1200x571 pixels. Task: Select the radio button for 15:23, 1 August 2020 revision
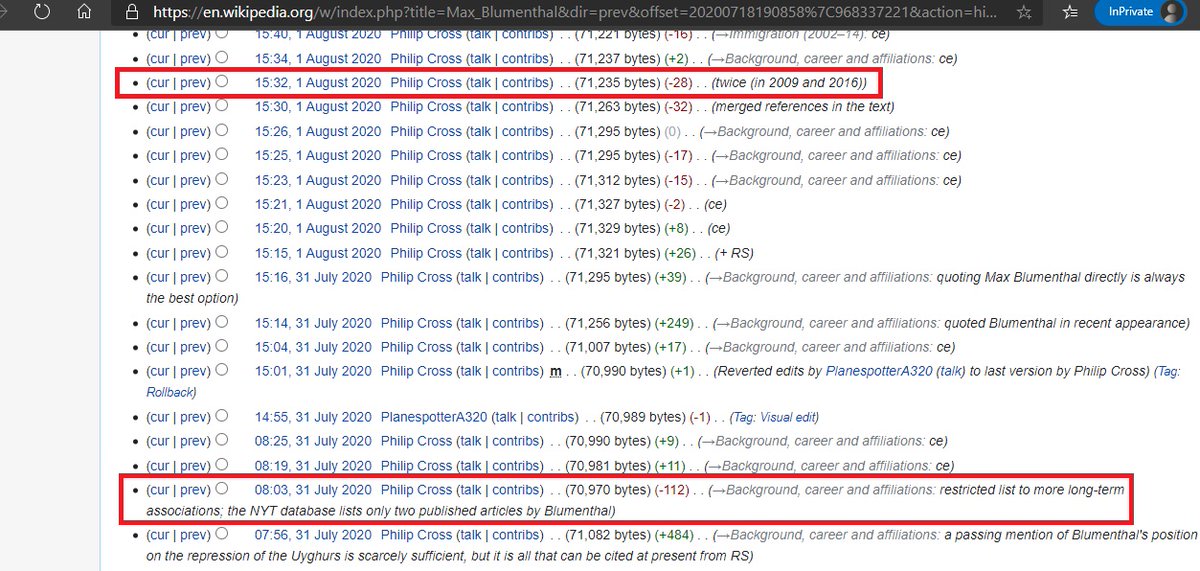pos(222,179)
